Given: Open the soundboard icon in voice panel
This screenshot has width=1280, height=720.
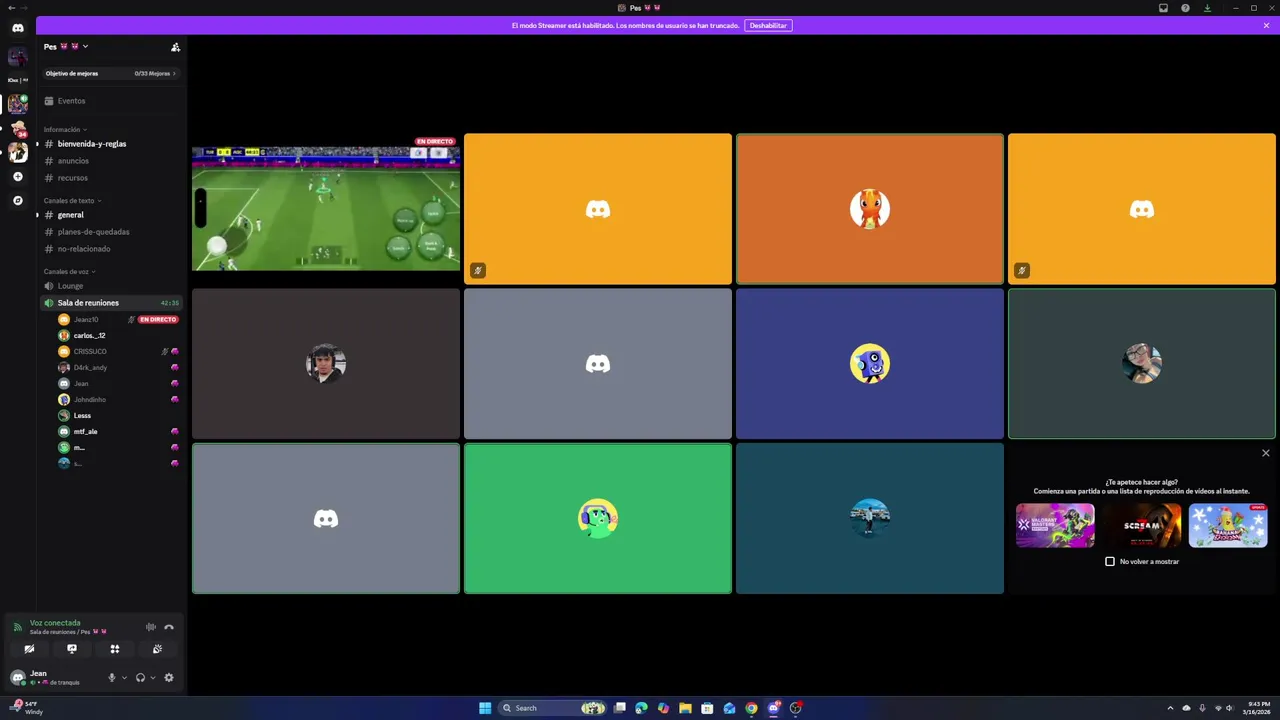Looking at the screenshot, I should click(x=157, y=649).
